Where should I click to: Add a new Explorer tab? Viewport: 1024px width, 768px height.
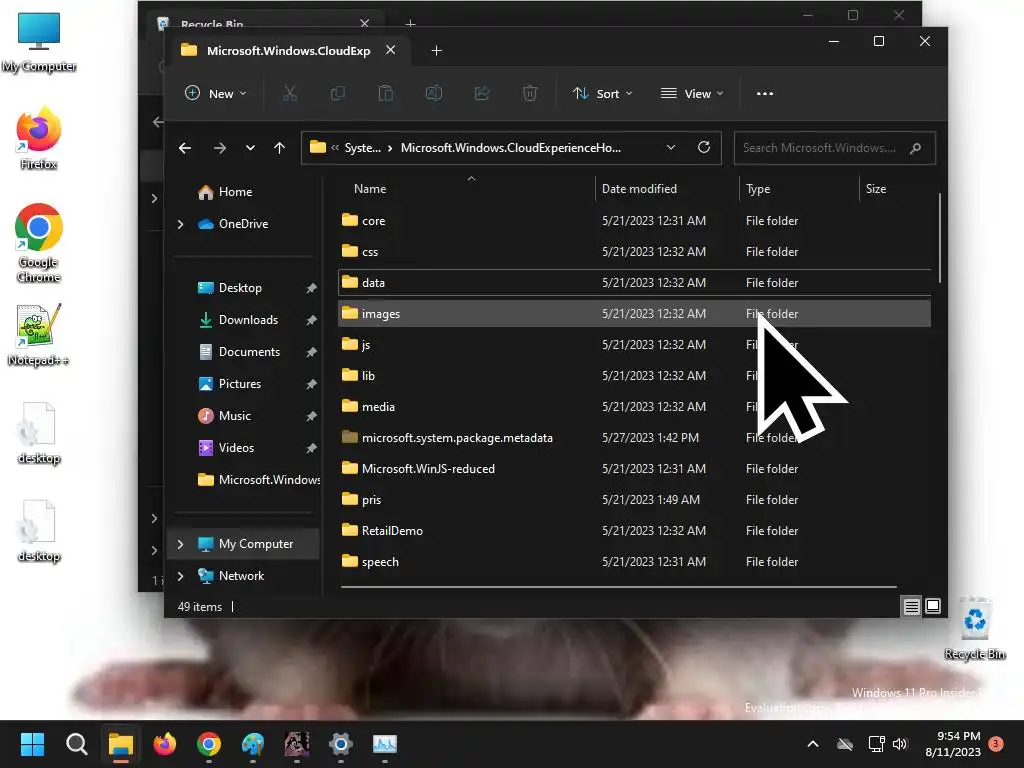(436, 50)
